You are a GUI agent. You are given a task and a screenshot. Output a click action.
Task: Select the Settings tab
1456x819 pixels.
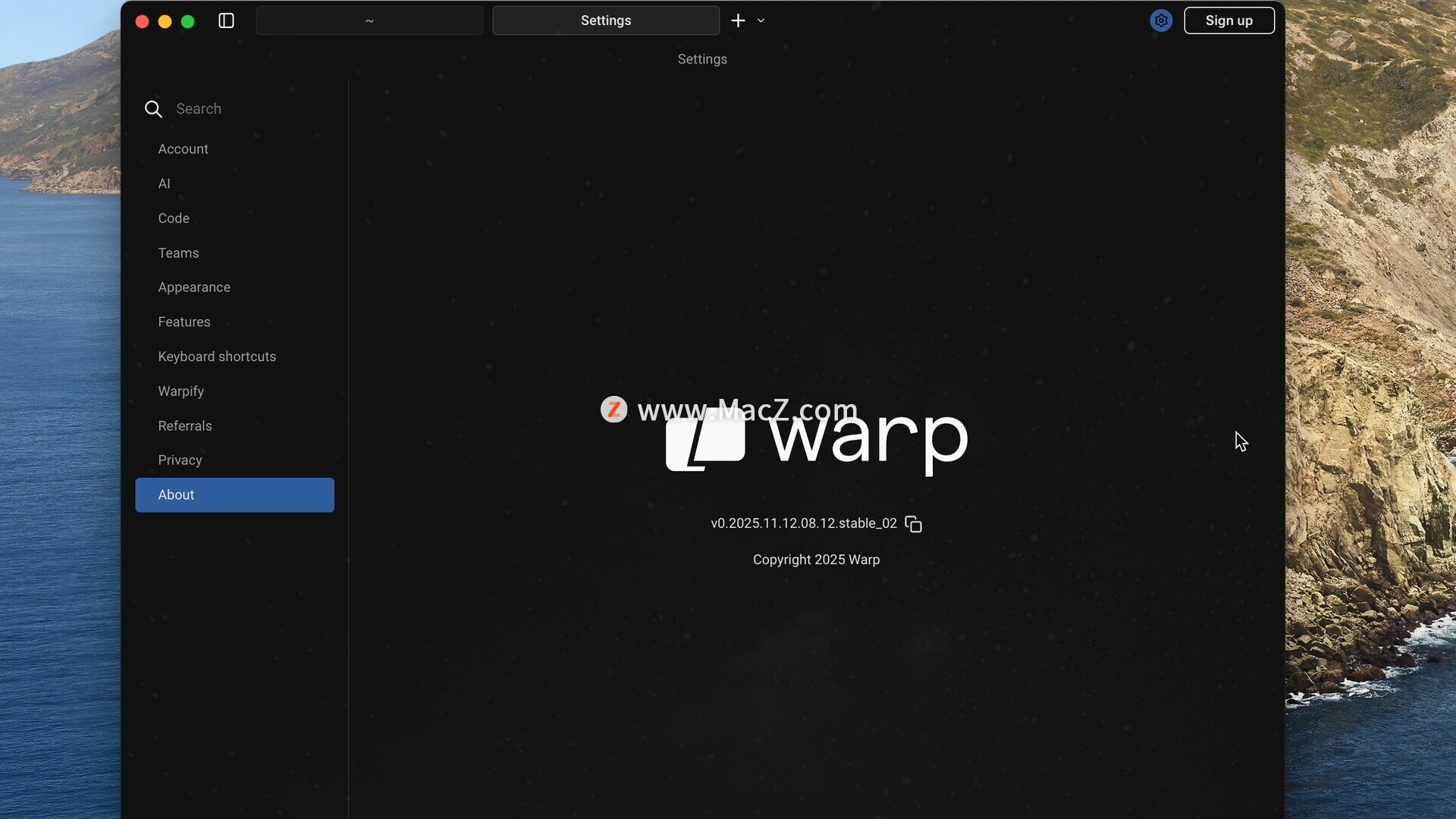605,20
